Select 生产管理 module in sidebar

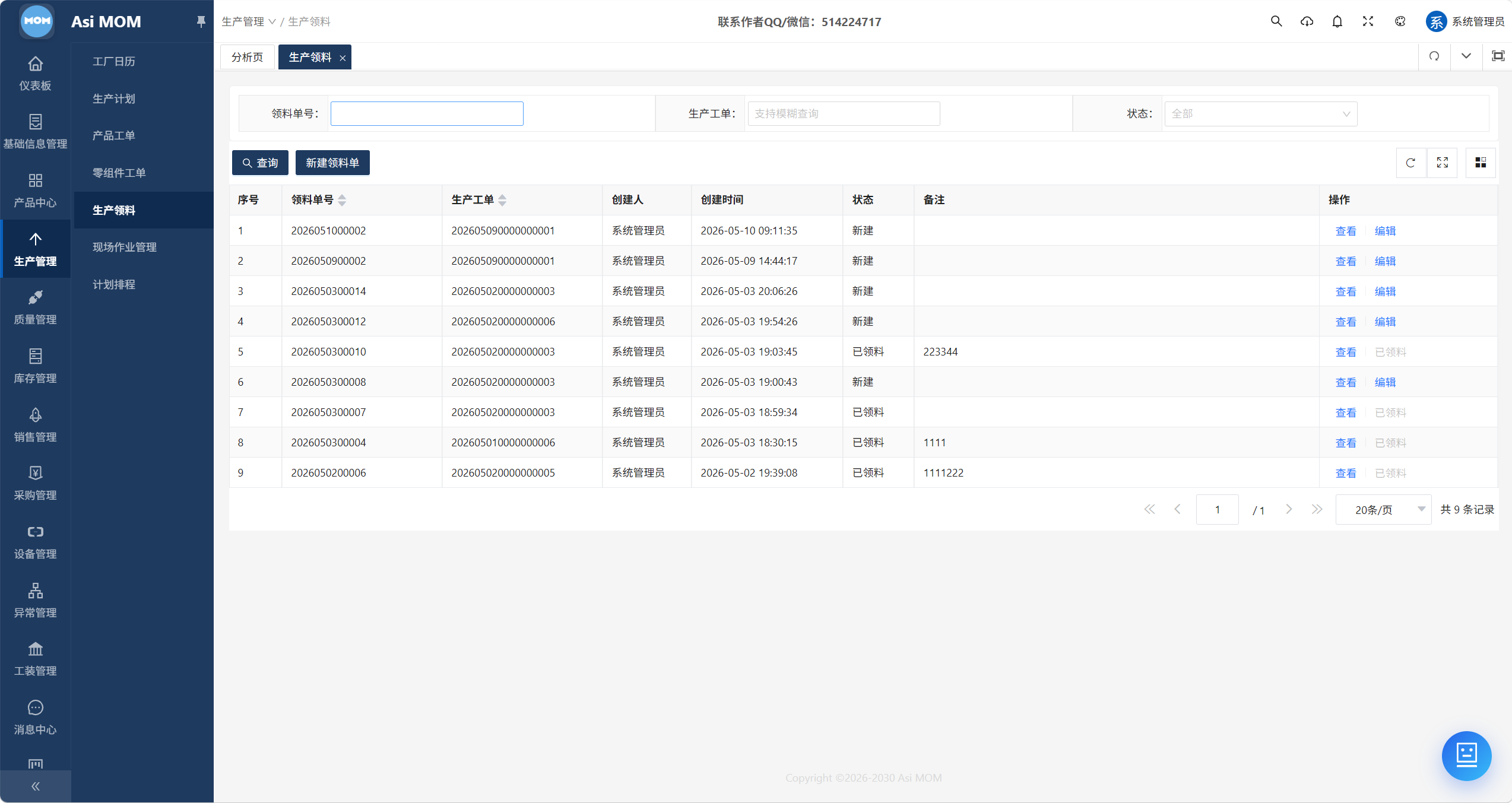tap(35, 249)
